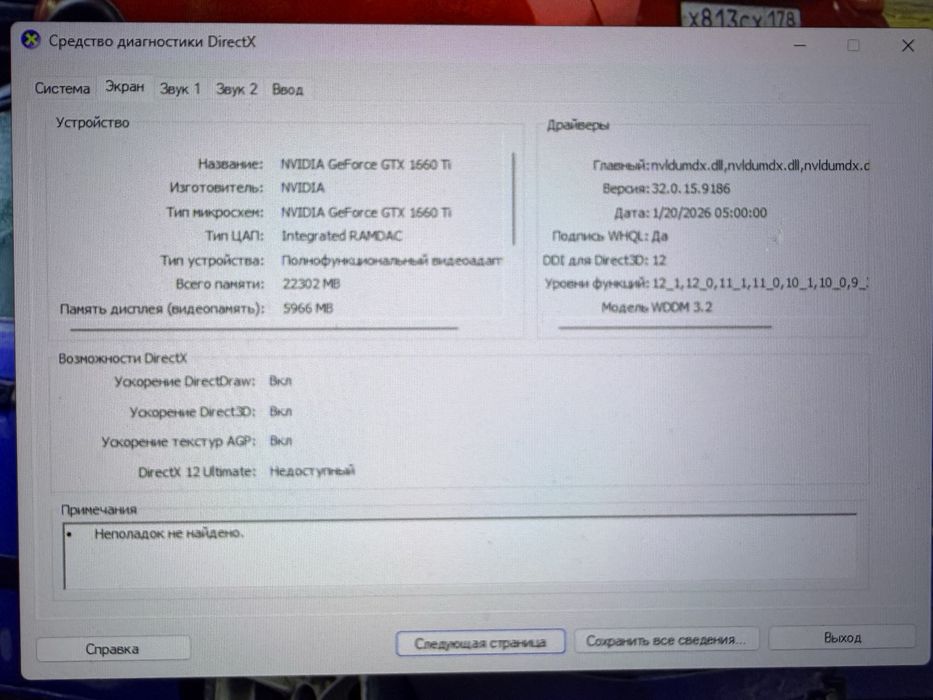Viewport: 933px width, 700px height.
Task: Click the Устройство group label
Action: pyautogui.click(x=92, y=123)
